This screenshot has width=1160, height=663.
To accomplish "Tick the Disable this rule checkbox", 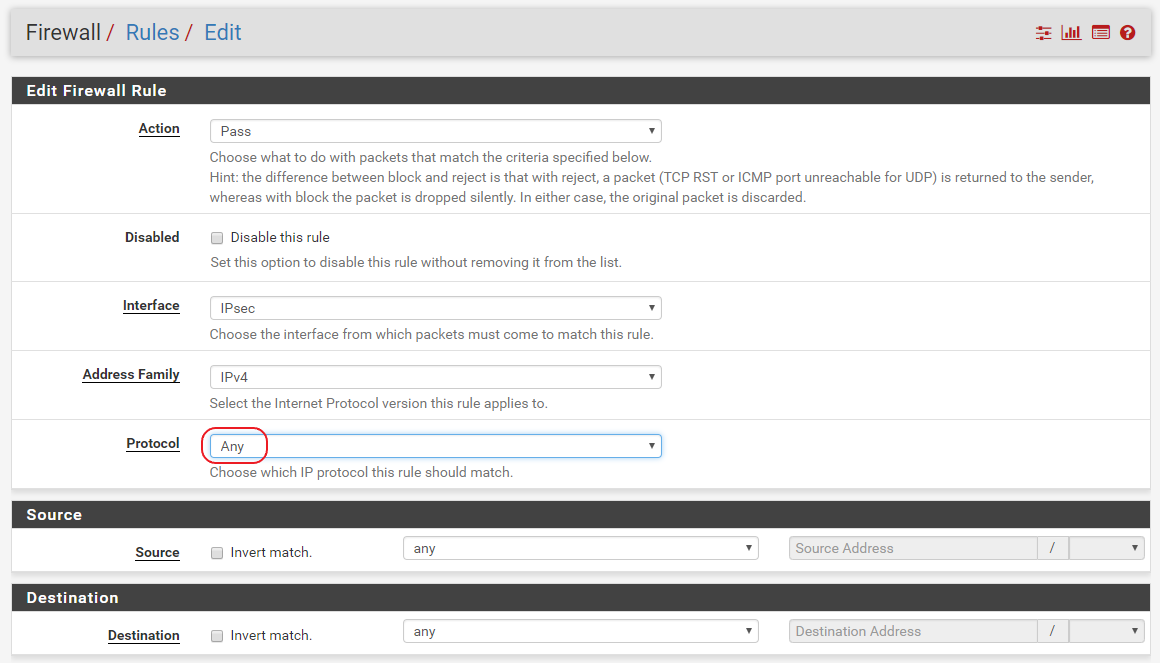I will (x=217, y=238).
